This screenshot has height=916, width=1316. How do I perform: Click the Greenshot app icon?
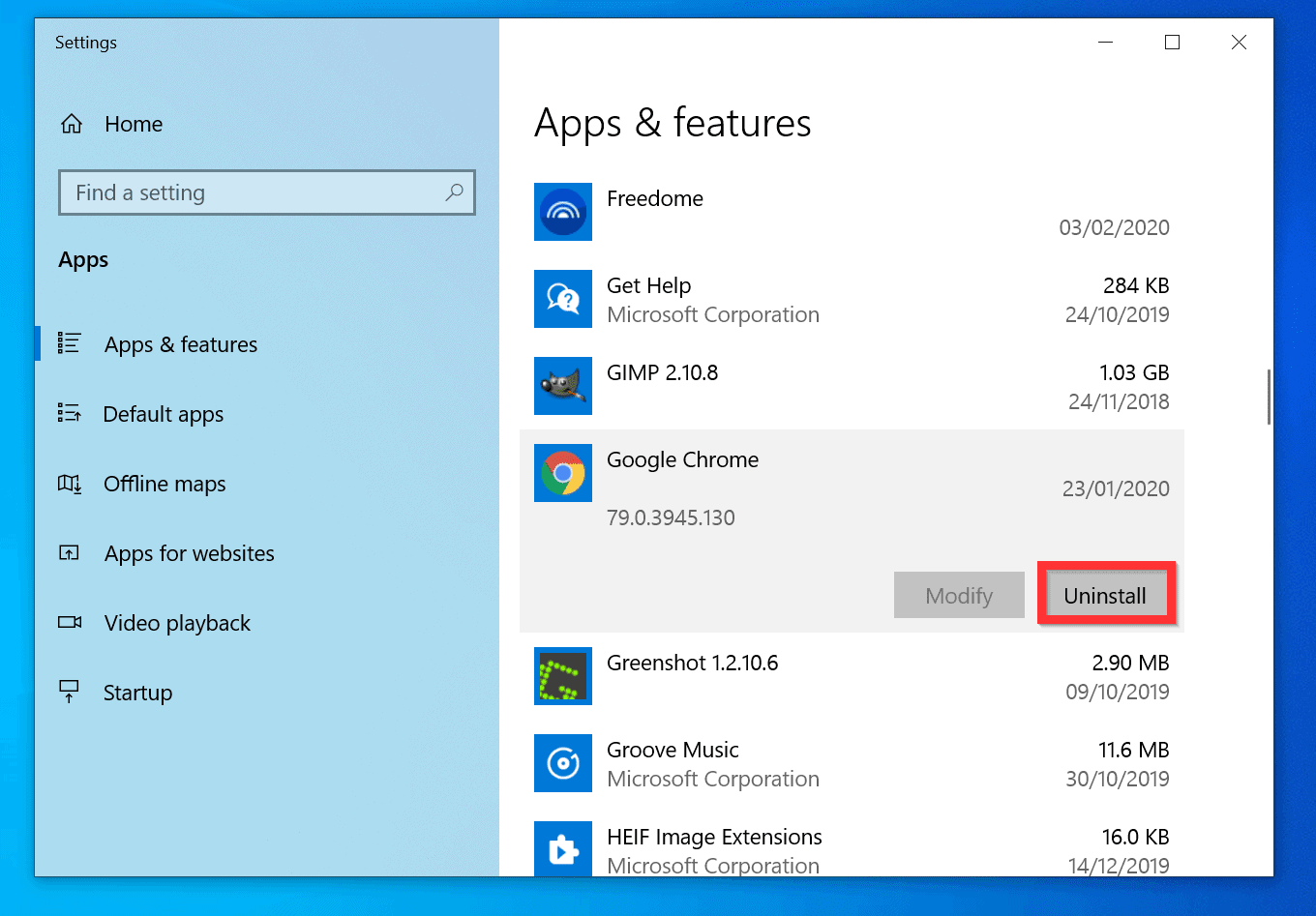tap(562, 676)
